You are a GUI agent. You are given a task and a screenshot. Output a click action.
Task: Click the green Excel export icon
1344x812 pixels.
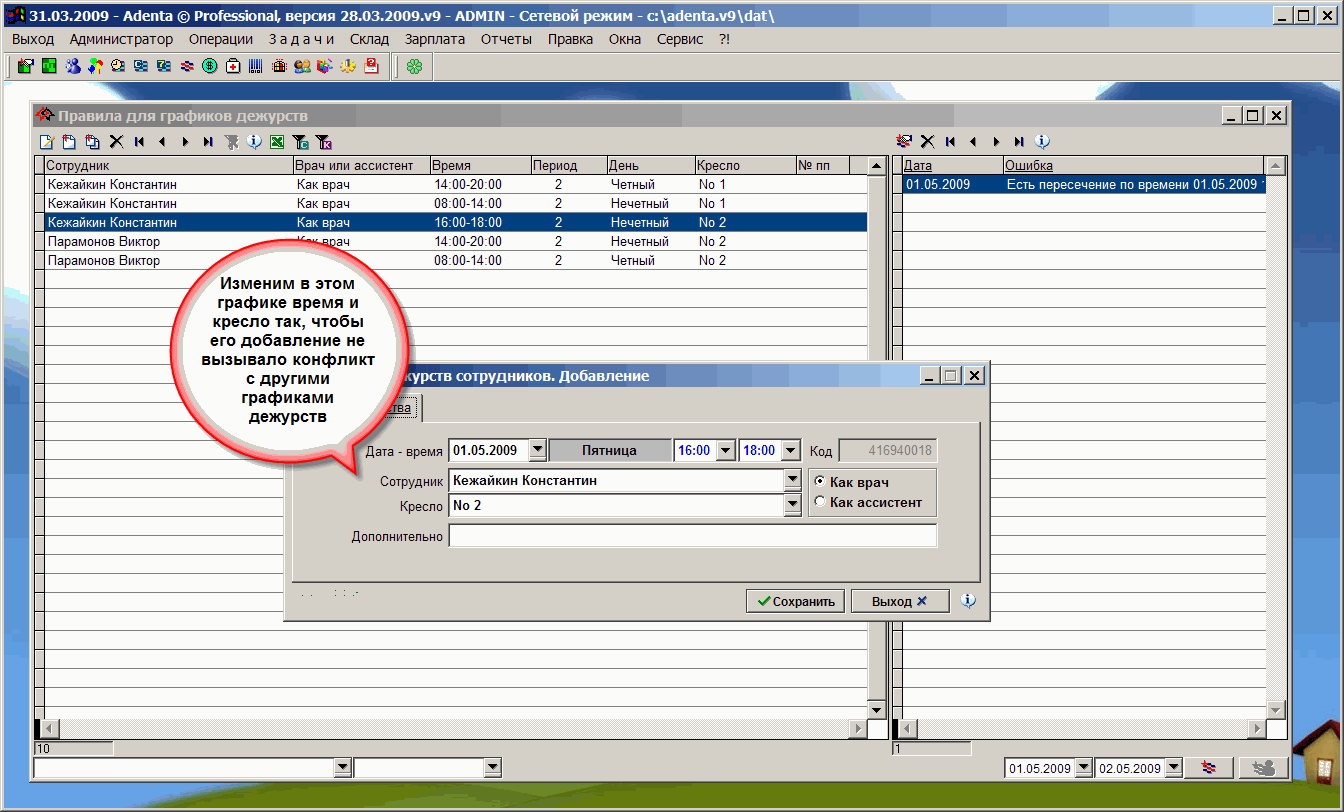click(277, 142)
